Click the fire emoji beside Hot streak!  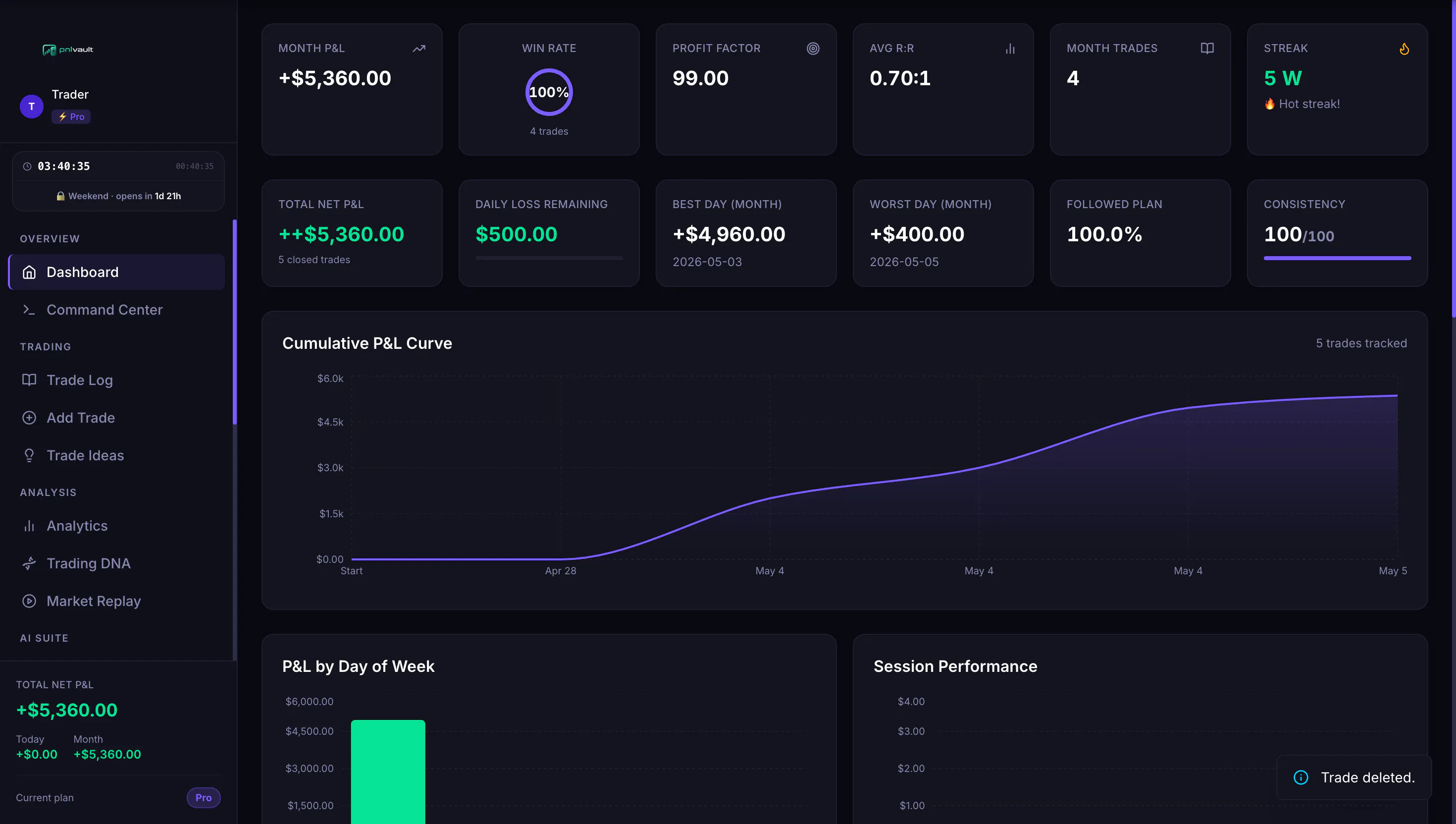[1270, 104]
